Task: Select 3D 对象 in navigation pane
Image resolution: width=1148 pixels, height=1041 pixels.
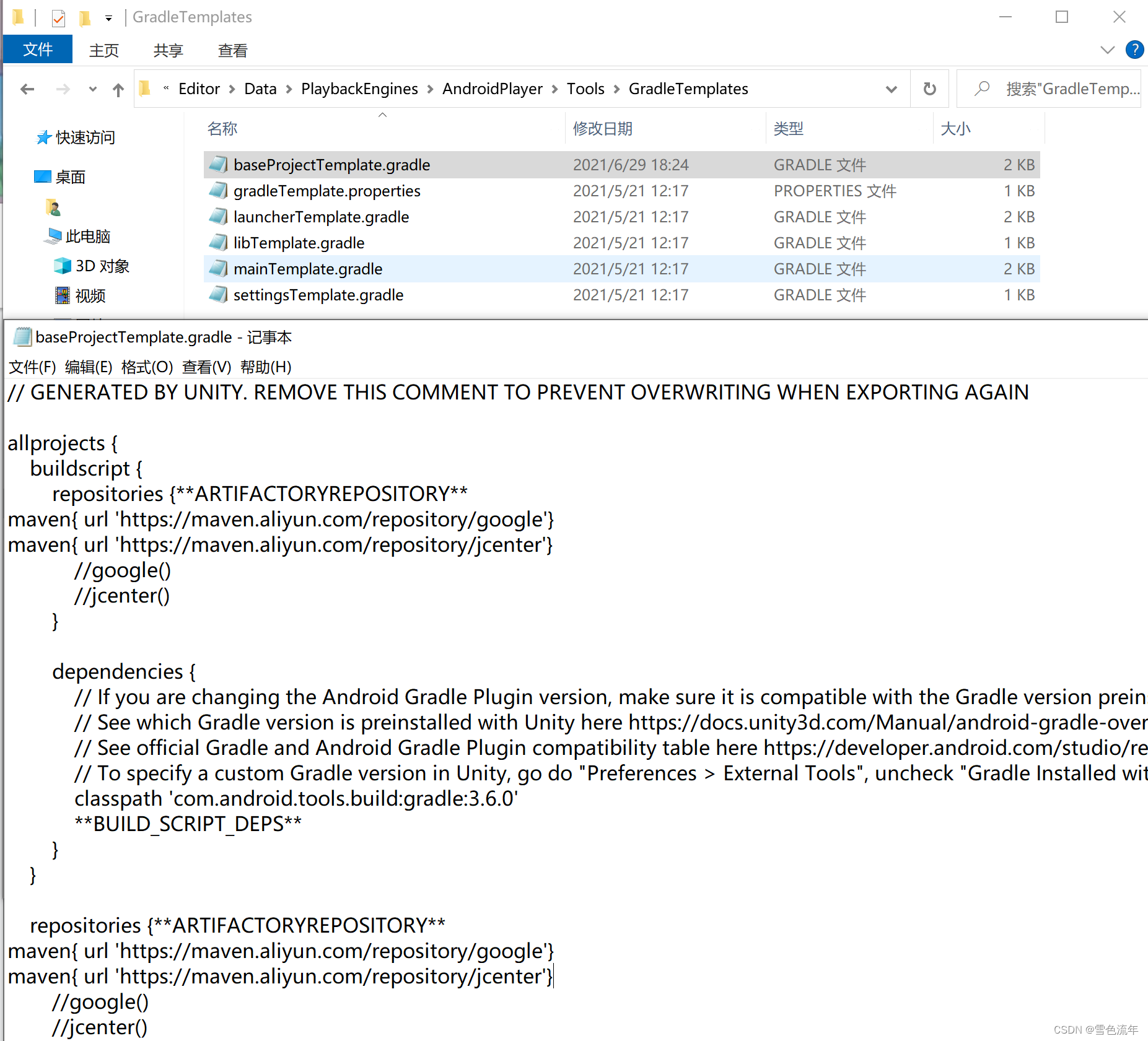Action: pos(102,266)
